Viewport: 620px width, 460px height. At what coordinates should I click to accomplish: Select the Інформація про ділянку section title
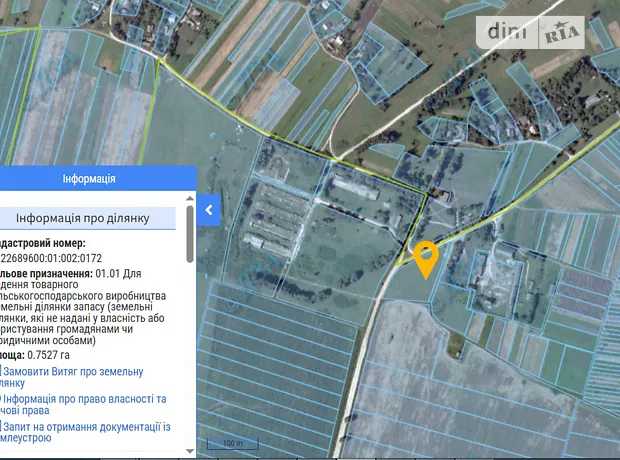(x=96, y=219)
